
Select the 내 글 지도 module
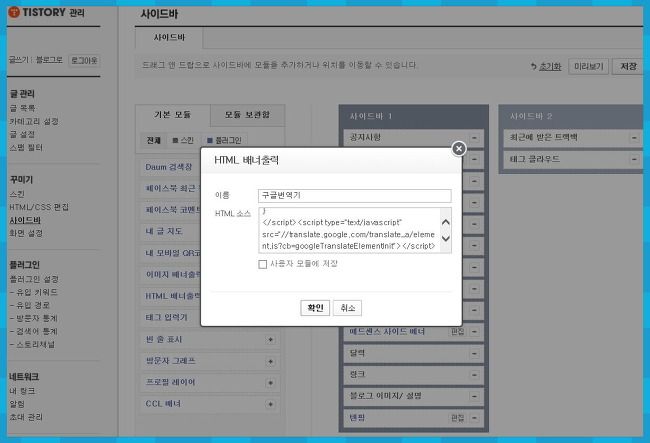pos(164,231)
